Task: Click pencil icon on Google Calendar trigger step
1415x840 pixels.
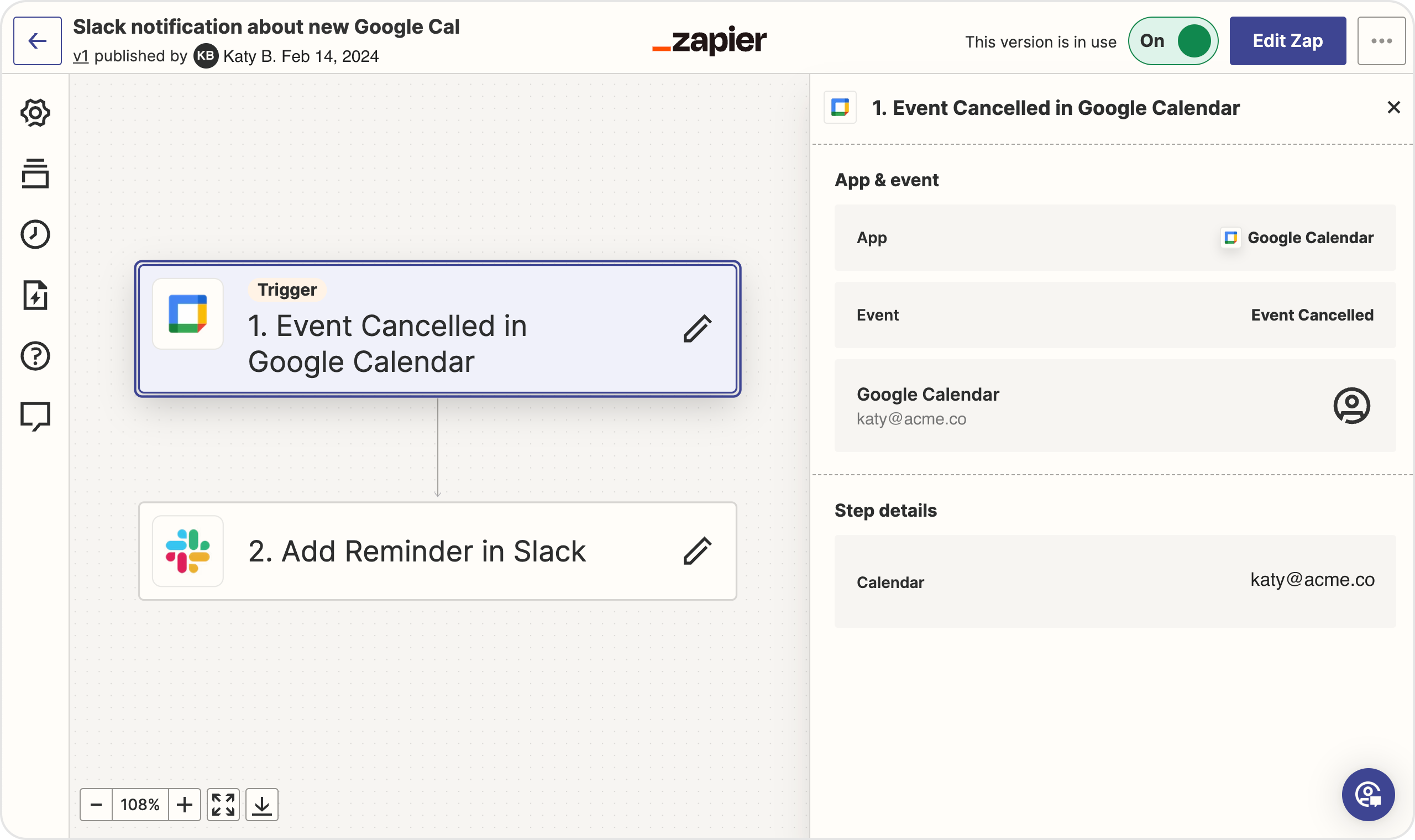Action: 697,329
